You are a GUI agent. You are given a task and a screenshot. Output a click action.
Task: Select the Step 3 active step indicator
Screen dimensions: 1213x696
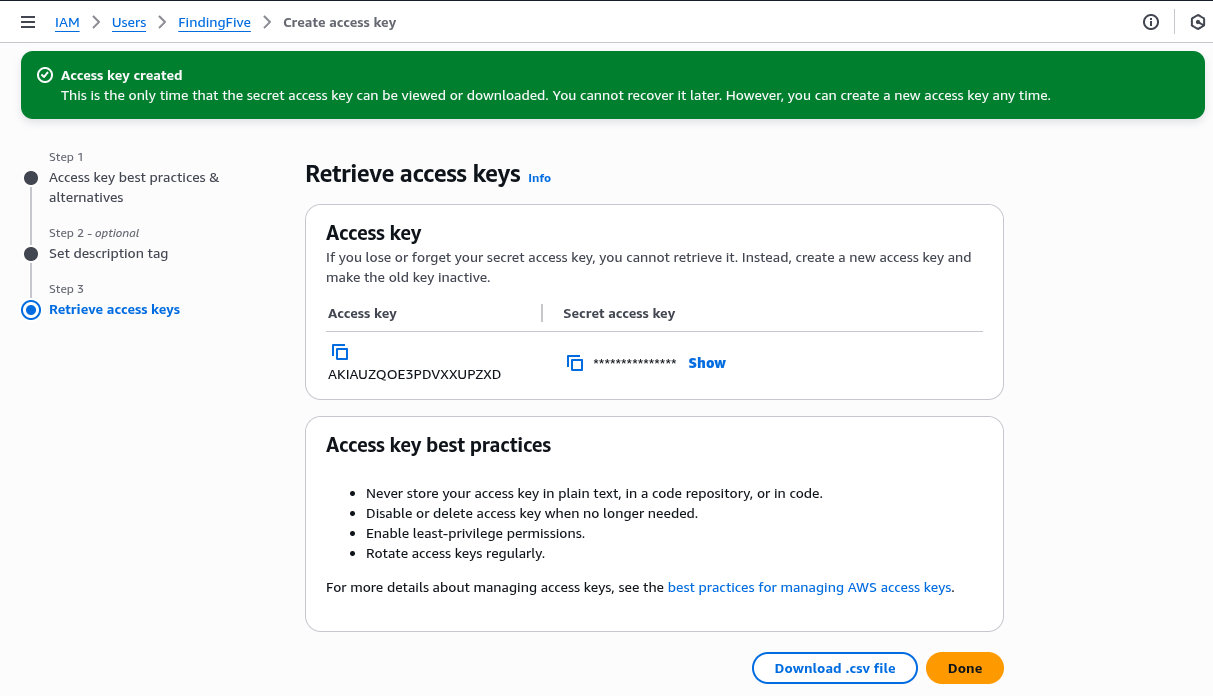[x=31, y=310]
